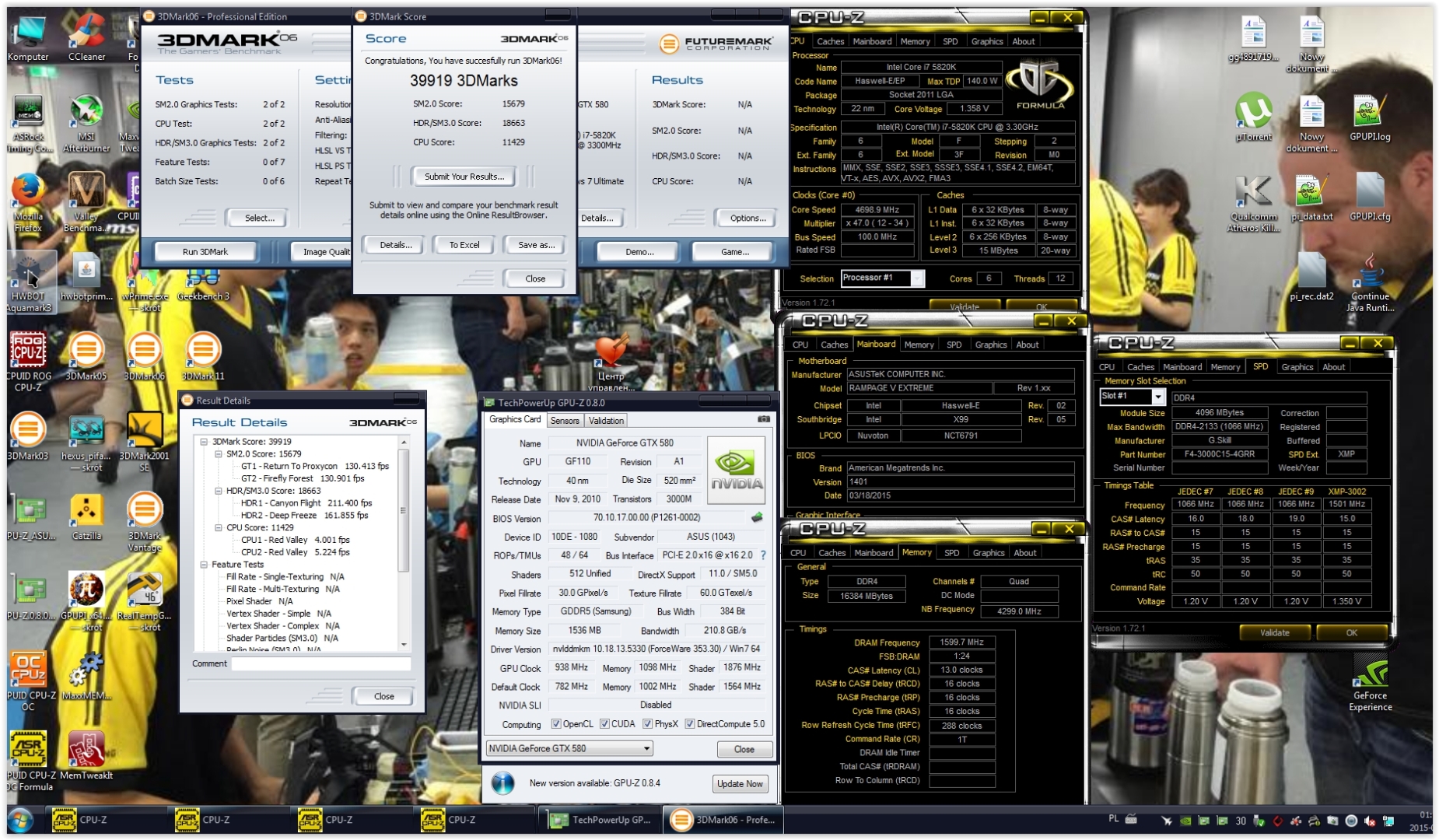
Task: Collapse CPU Score tree node
Action: pos(219,527)
